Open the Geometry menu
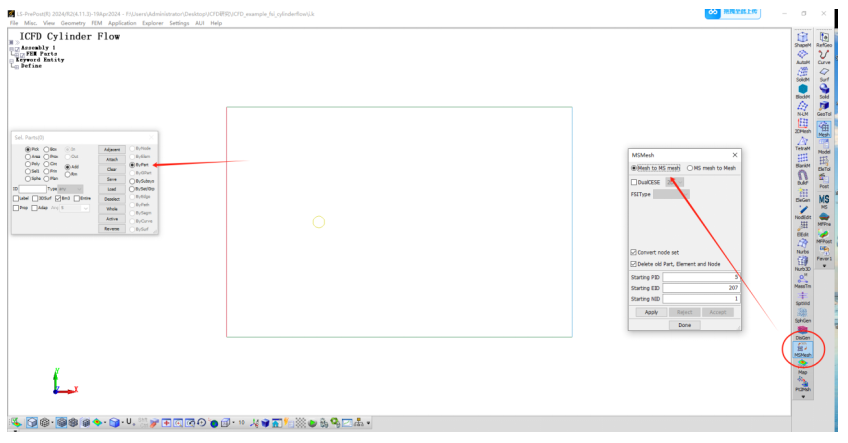 click(x=73, y=23)
